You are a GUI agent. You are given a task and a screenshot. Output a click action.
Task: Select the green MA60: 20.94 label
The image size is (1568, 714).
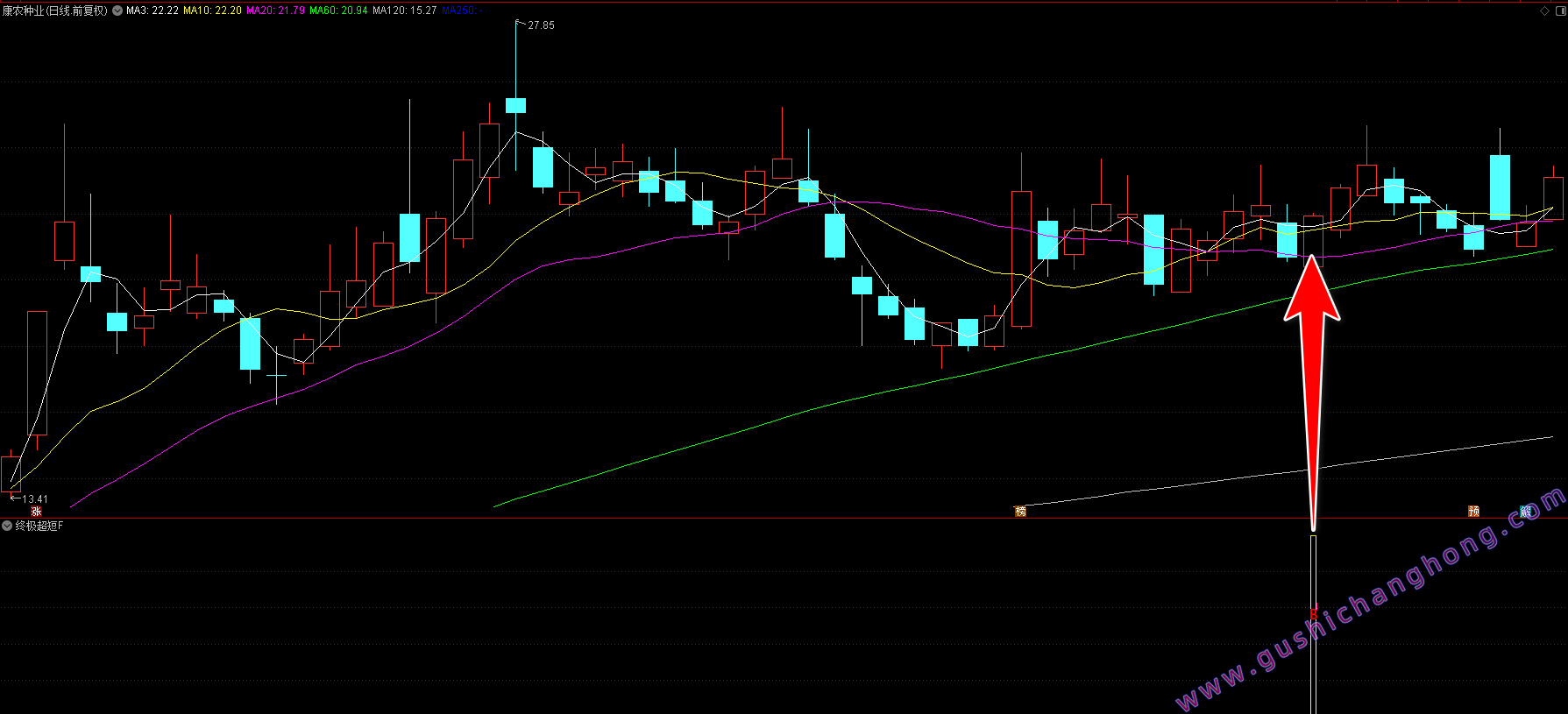[338, 11]
